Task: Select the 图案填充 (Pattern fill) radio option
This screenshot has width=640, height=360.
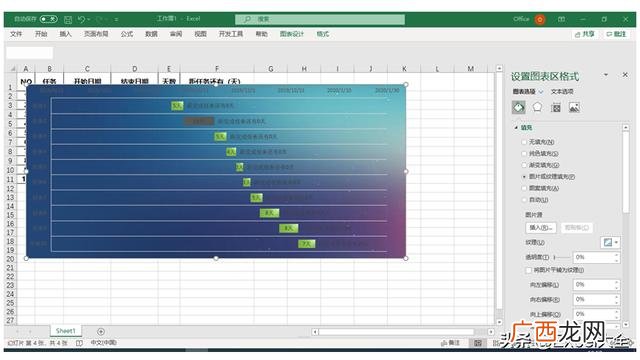Action: click(x=524, y=188)
